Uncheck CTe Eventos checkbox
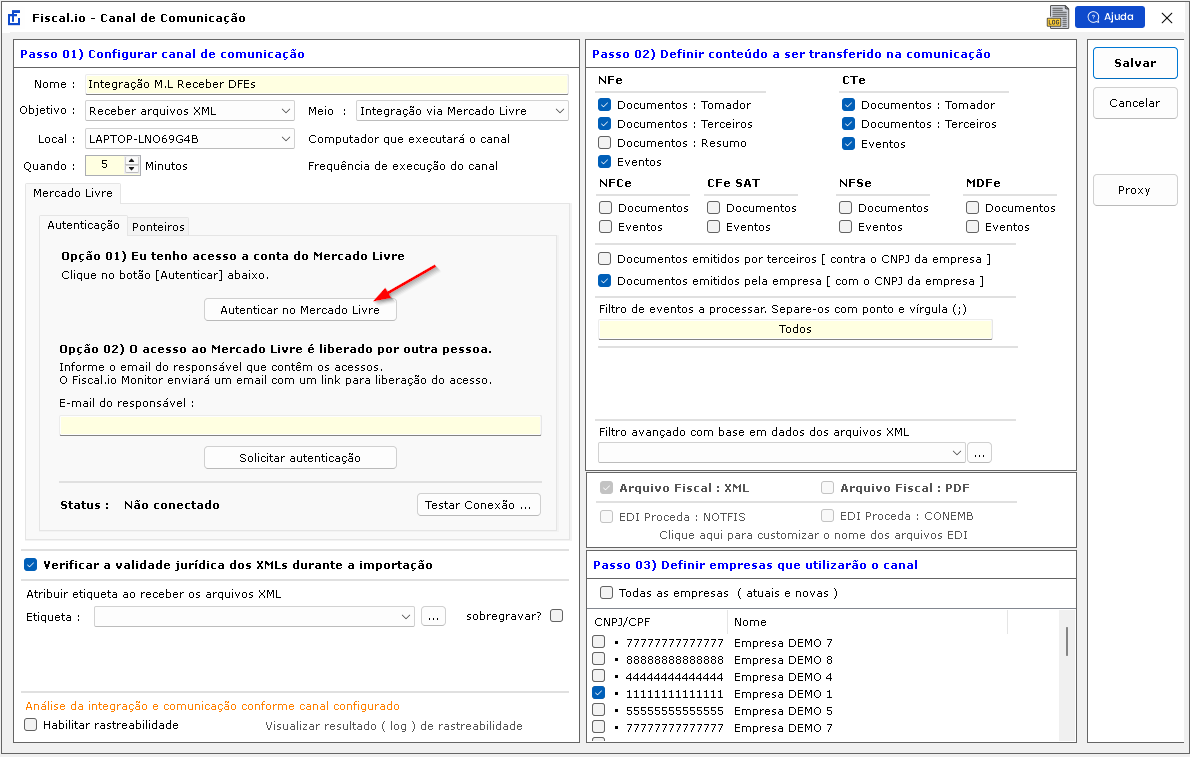Image resolution: width=1190 pixels, height=757 pixels. point(849,144)
